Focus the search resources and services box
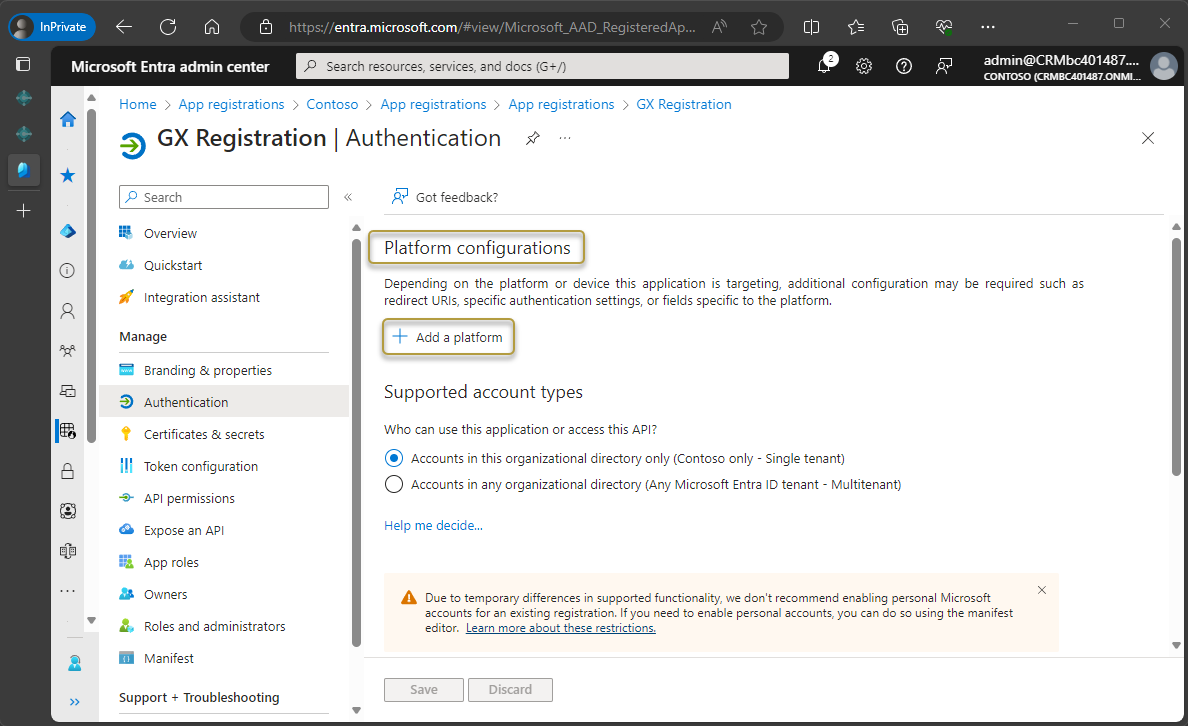Screen dimensions: 1188x726 [545, 67]
